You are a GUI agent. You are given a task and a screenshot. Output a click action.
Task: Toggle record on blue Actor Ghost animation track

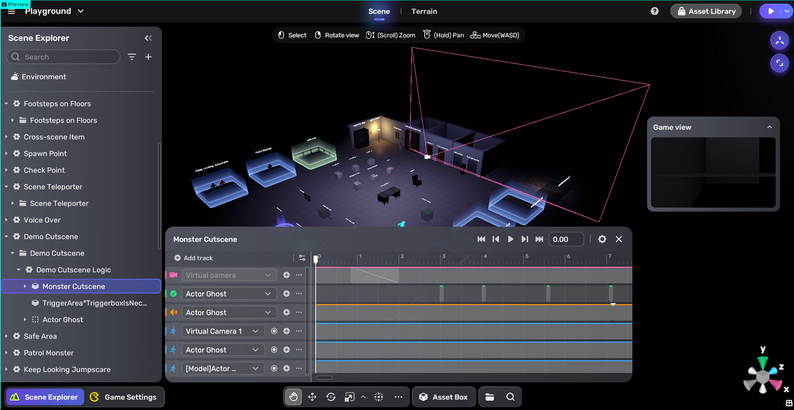274,350
